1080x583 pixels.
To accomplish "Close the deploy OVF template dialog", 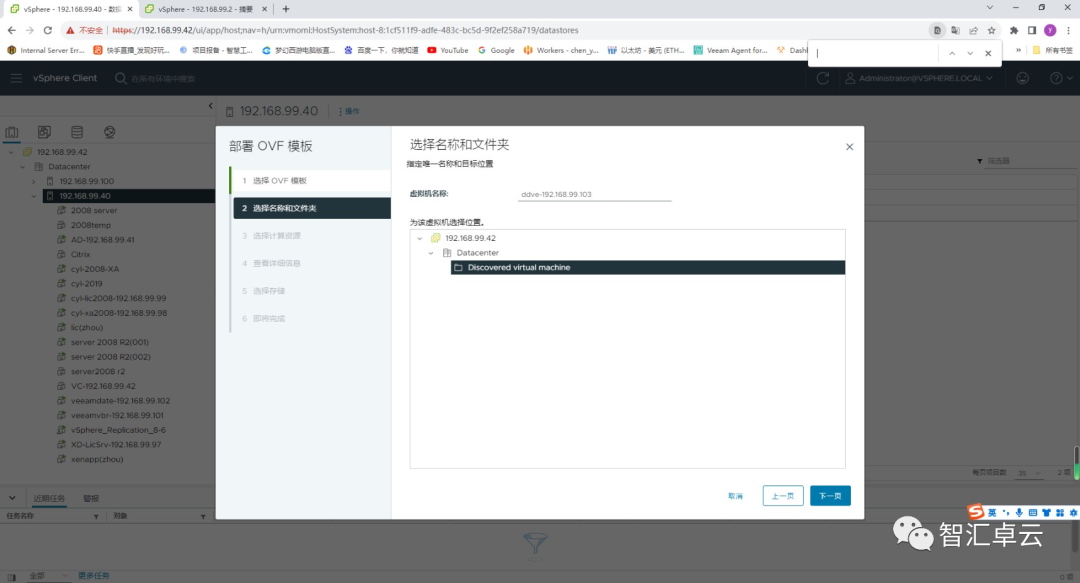I will [849, 147].
